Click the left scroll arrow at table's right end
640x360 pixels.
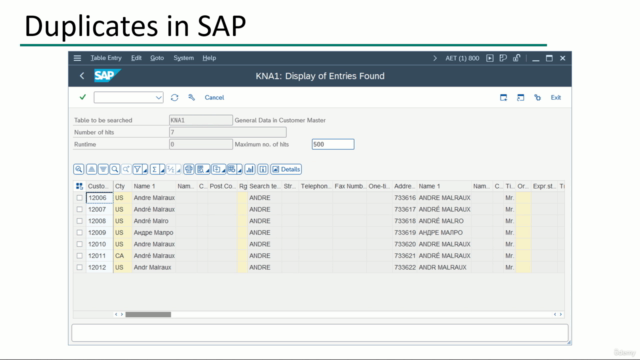click(555, 314)
